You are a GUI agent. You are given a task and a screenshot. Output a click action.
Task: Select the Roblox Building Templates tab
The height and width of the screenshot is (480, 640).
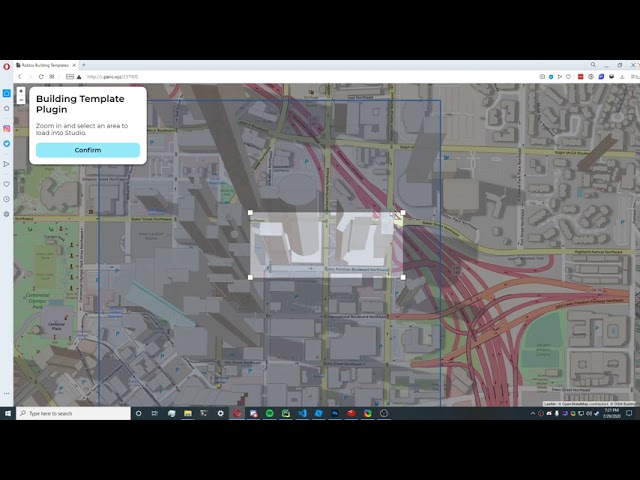pos(46,65)
